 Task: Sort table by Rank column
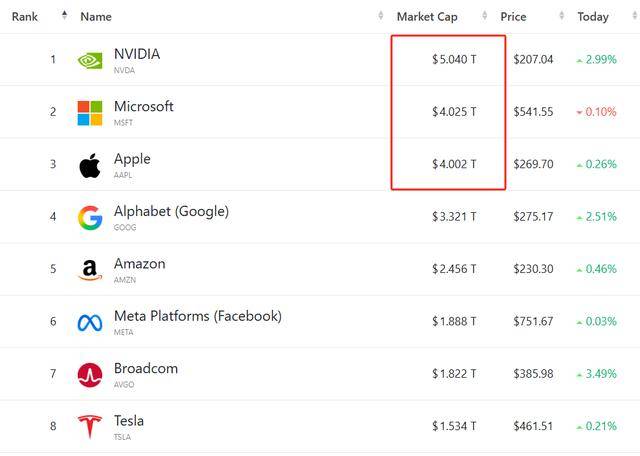pyautogui.click(x=25, y=16)
